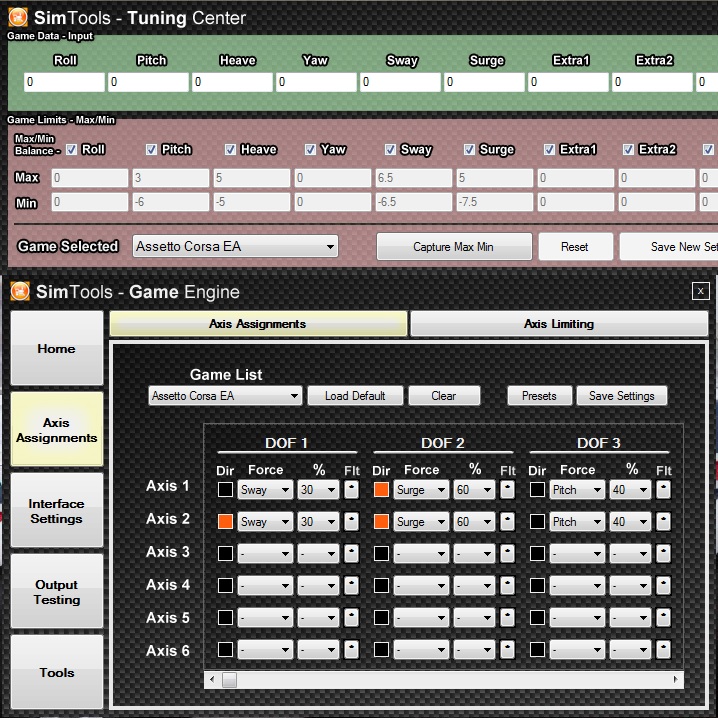Open Axis 5 DOF 1 filter button
This screenshot has width=718, height=718.
coord(351,618)
